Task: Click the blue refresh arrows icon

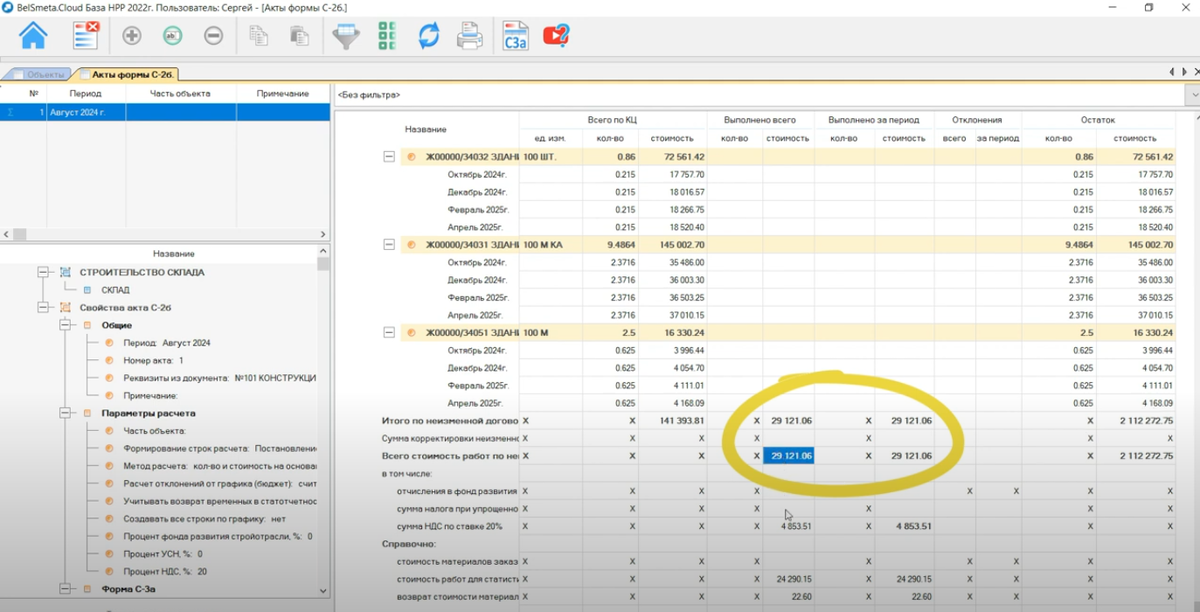Action: [x=428, y=36]
